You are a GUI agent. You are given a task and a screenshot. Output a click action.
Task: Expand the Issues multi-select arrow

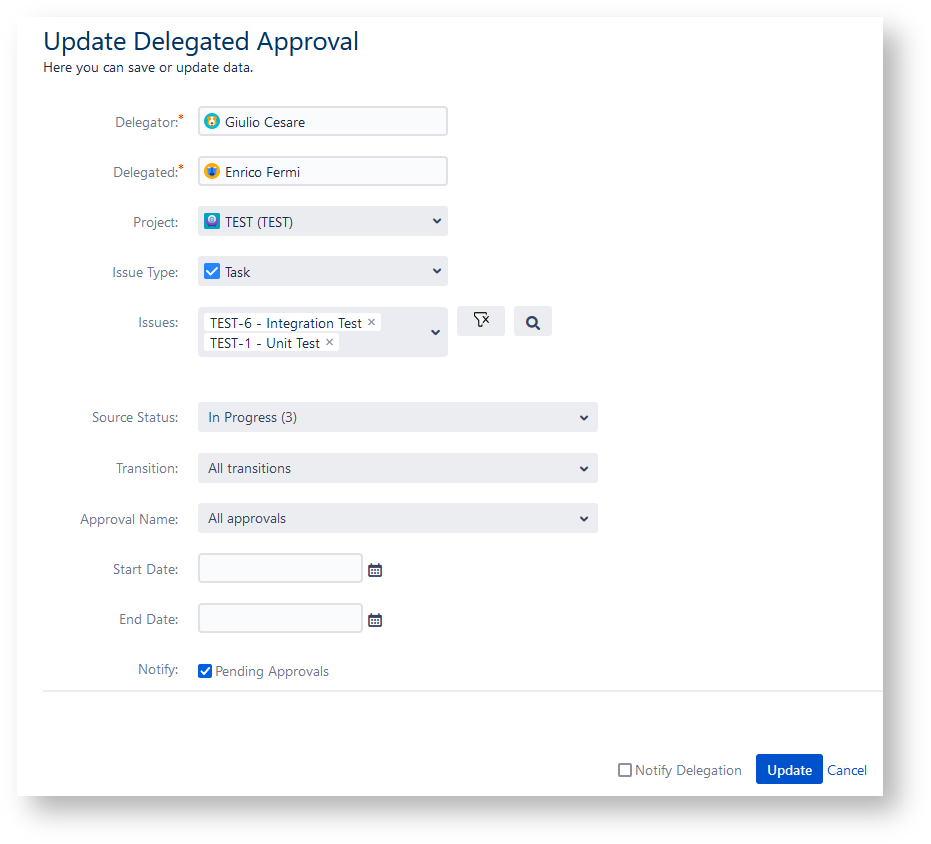click(x=436, y=332)
